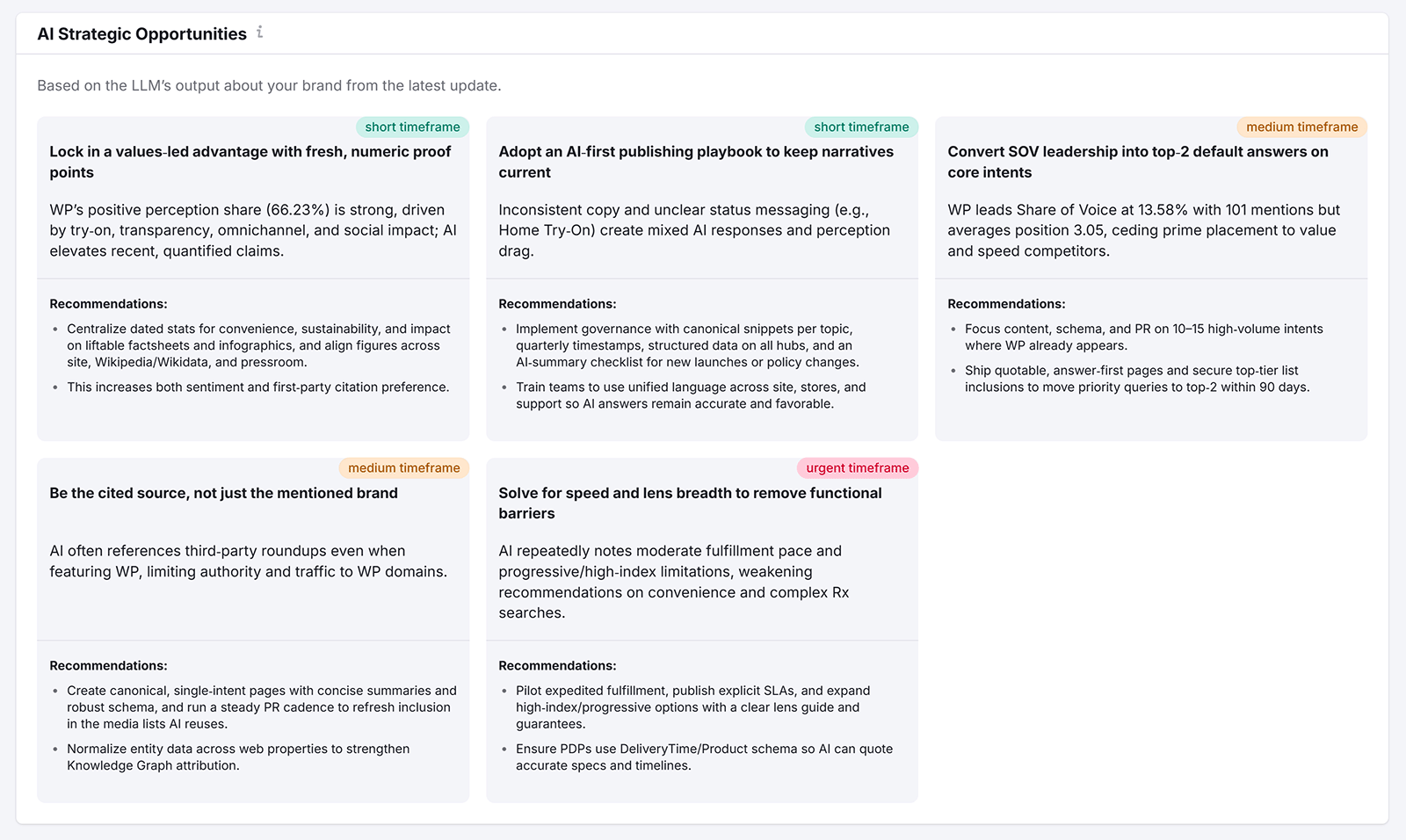1406x840 pixels.
Task: Click the medium timeframe badge on cited-source card
Action: click(403, 467)
